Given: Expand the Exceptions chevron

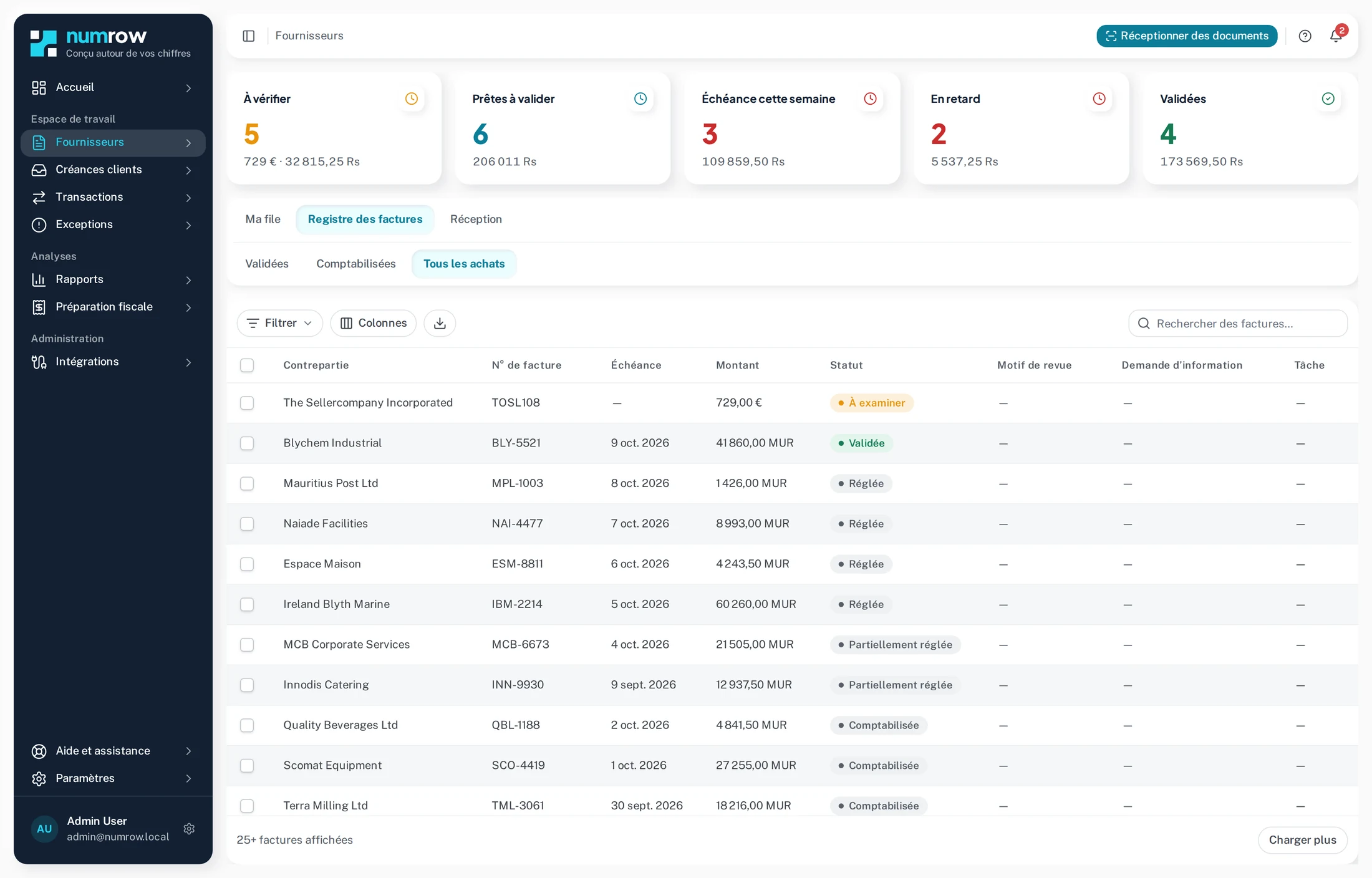Looking at the screenshot, I should pyautogui.click(x=188, y=225).
